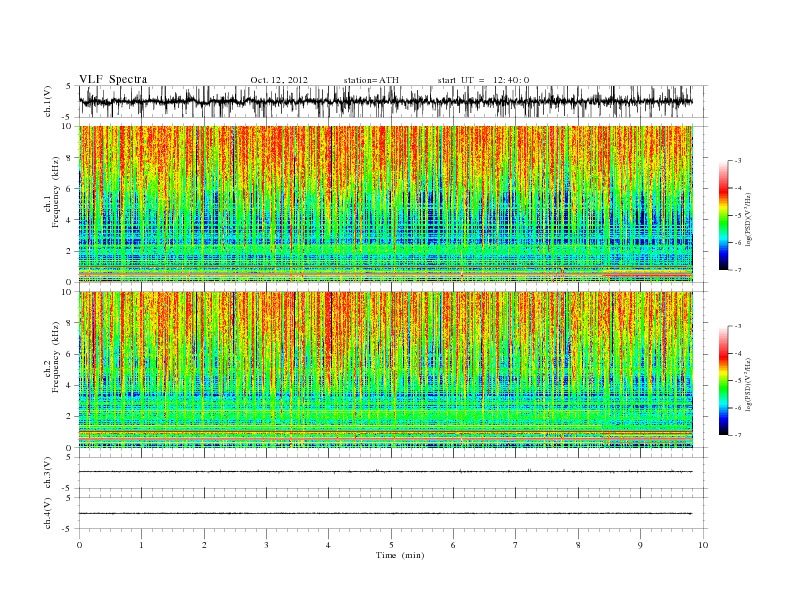Click the "ch.4(V)" axis label
The image size is (792, 612).
pos(48,514)
